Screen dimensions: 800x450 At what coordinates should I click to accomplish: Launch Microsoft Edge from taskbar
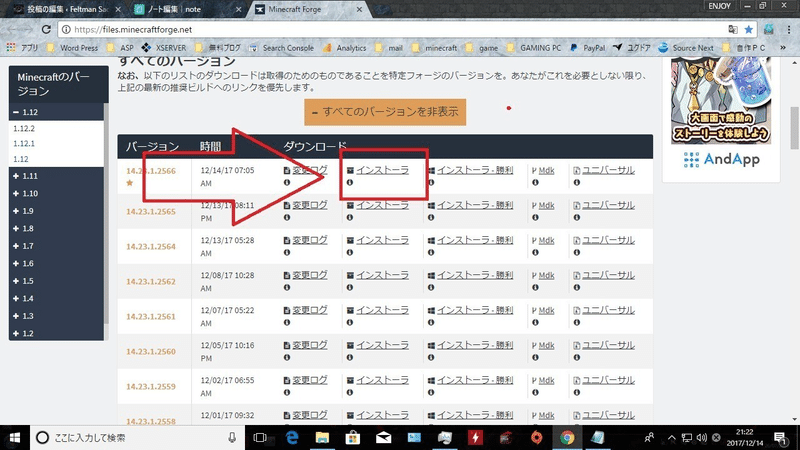point(292,438)
